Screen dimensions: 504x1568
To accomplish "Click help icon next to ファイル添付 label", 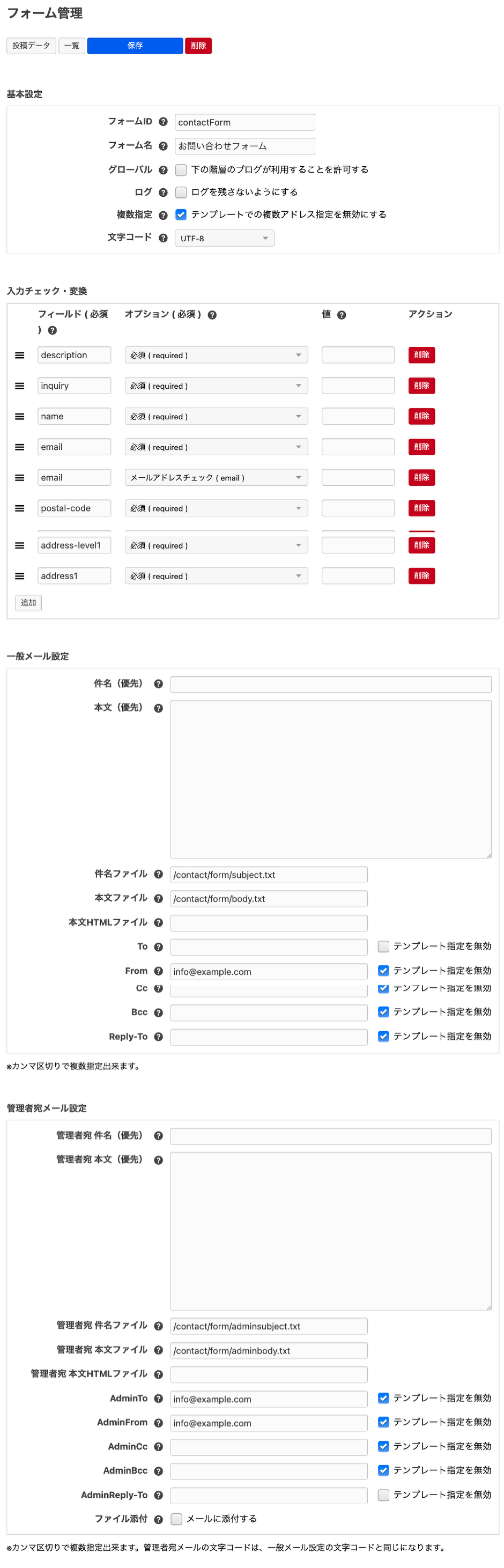I will [x=158, y=1519].
